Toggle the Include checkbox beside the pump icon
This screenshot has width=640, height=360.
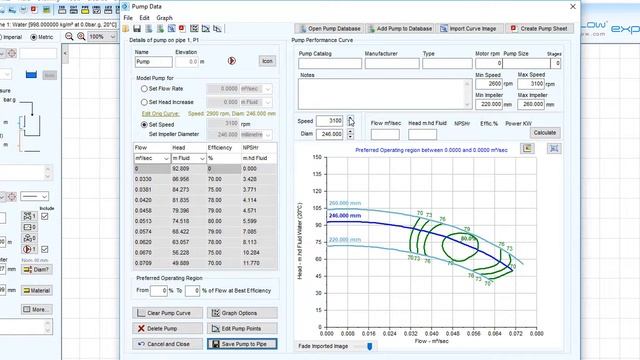click(44, 249)
